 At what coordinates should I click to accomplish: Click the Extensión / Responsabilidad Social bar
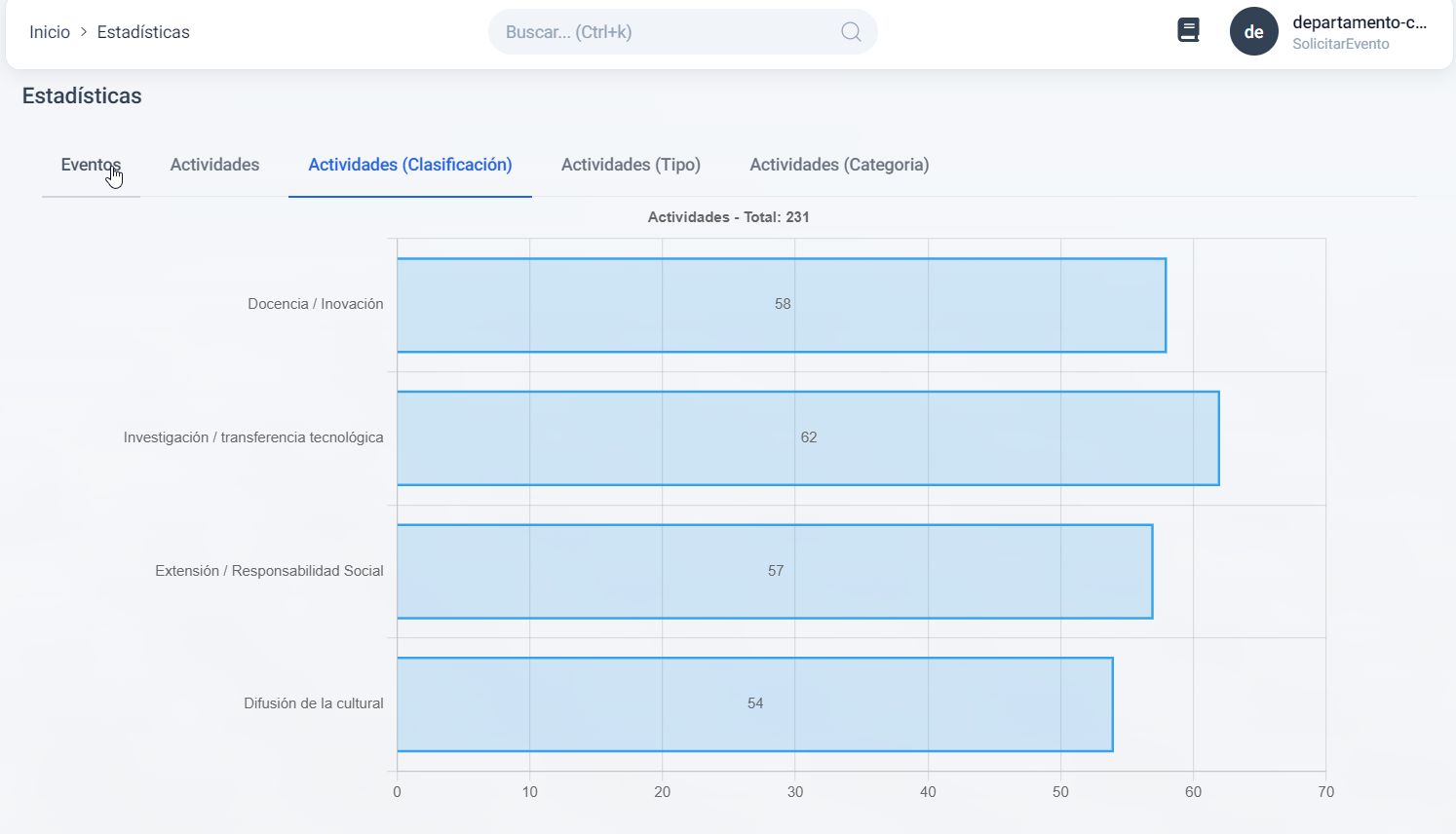(774, 572)
